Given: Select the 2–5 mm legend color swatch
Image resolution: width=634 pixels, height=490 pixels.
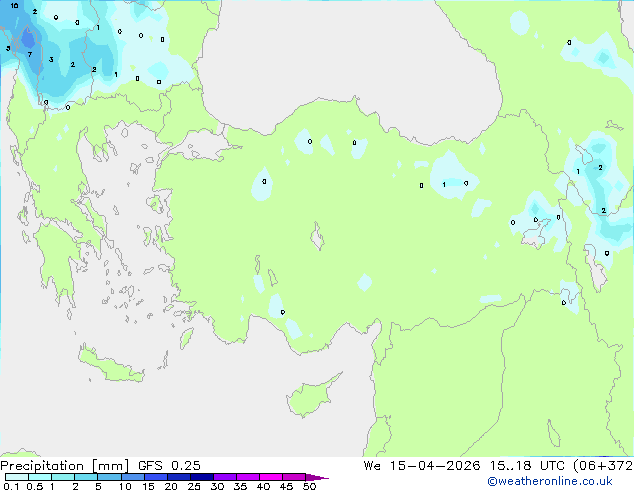Looking at the screenshot, I should click(86, 477).
